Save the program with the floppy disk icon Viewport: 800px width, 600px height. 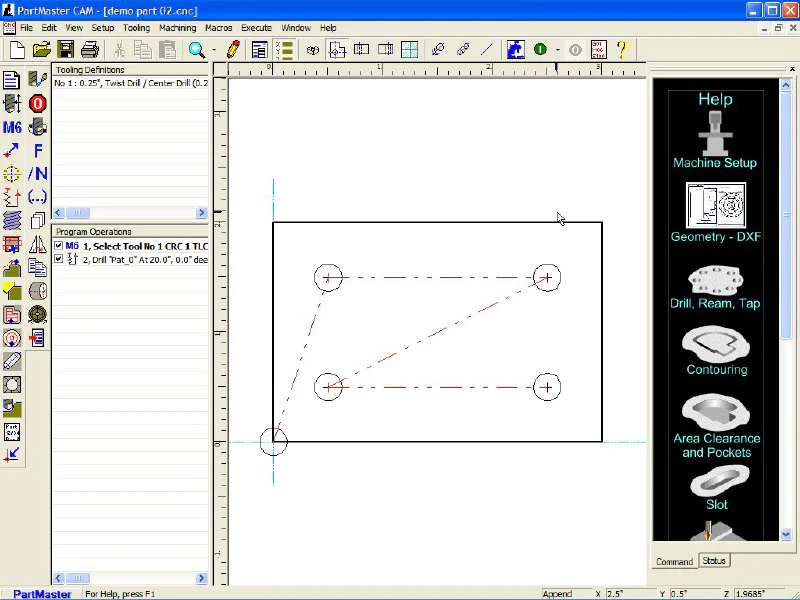66,49
